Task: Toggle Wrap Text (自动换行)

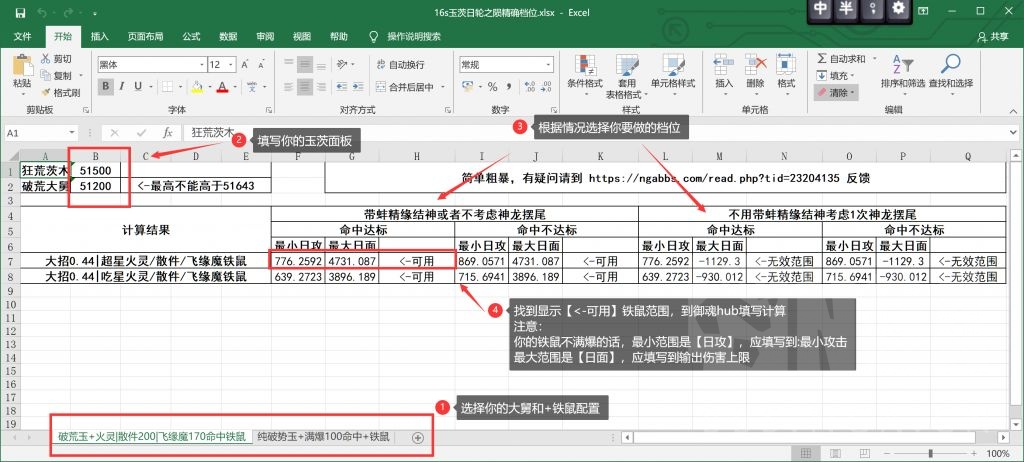Action: (x=399, y=64)
